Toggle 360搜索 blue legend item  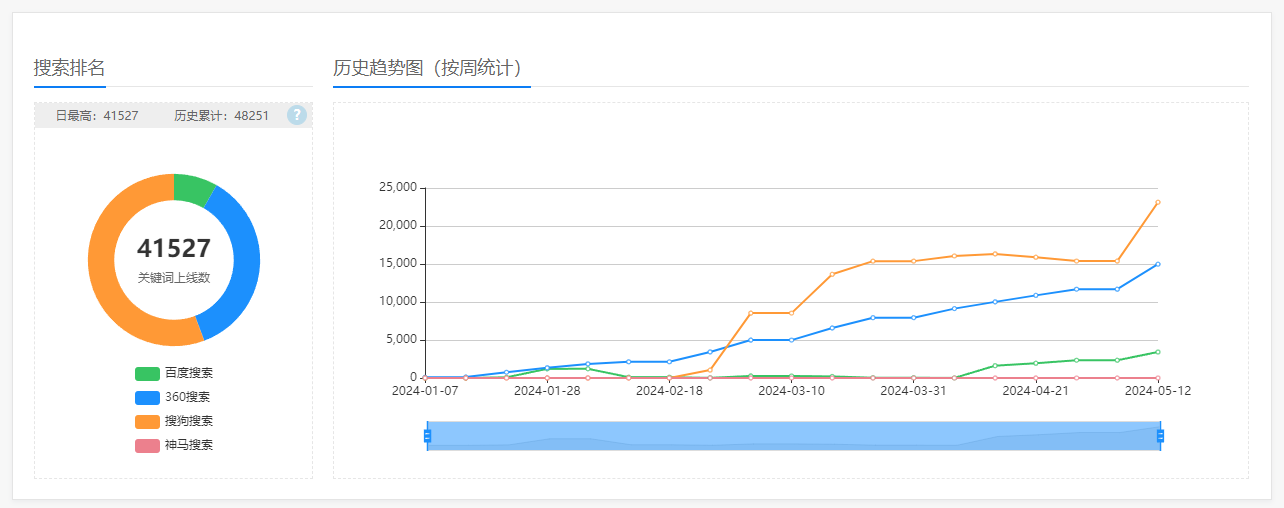[174, 397]
